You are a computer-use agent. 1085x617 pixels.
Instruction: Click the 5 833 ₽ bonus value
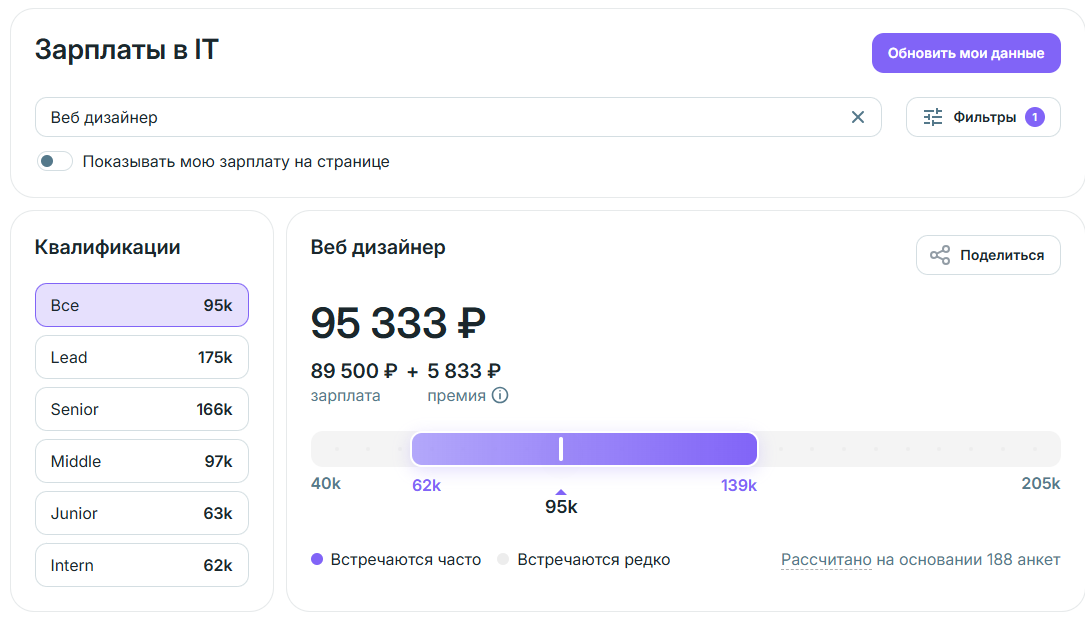coord(464,371)
